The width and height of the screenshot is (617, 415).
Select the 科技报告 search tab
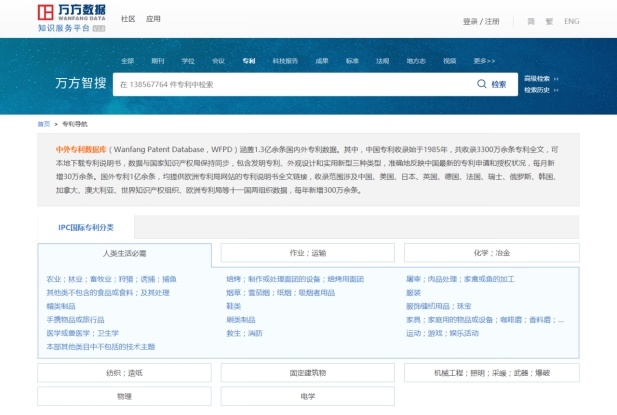285,61
